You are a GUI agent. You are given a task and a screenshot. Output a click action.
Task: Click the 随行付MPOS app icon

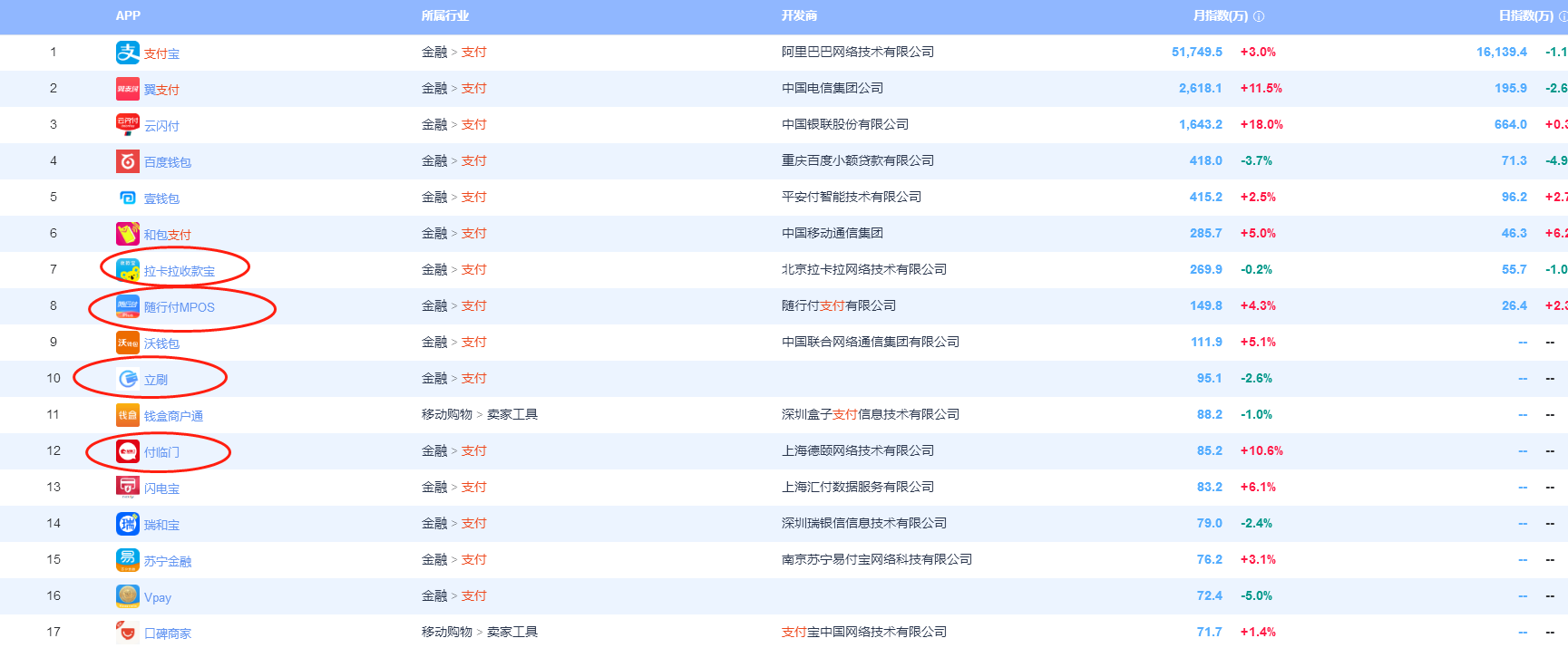(x=128, y=306)
